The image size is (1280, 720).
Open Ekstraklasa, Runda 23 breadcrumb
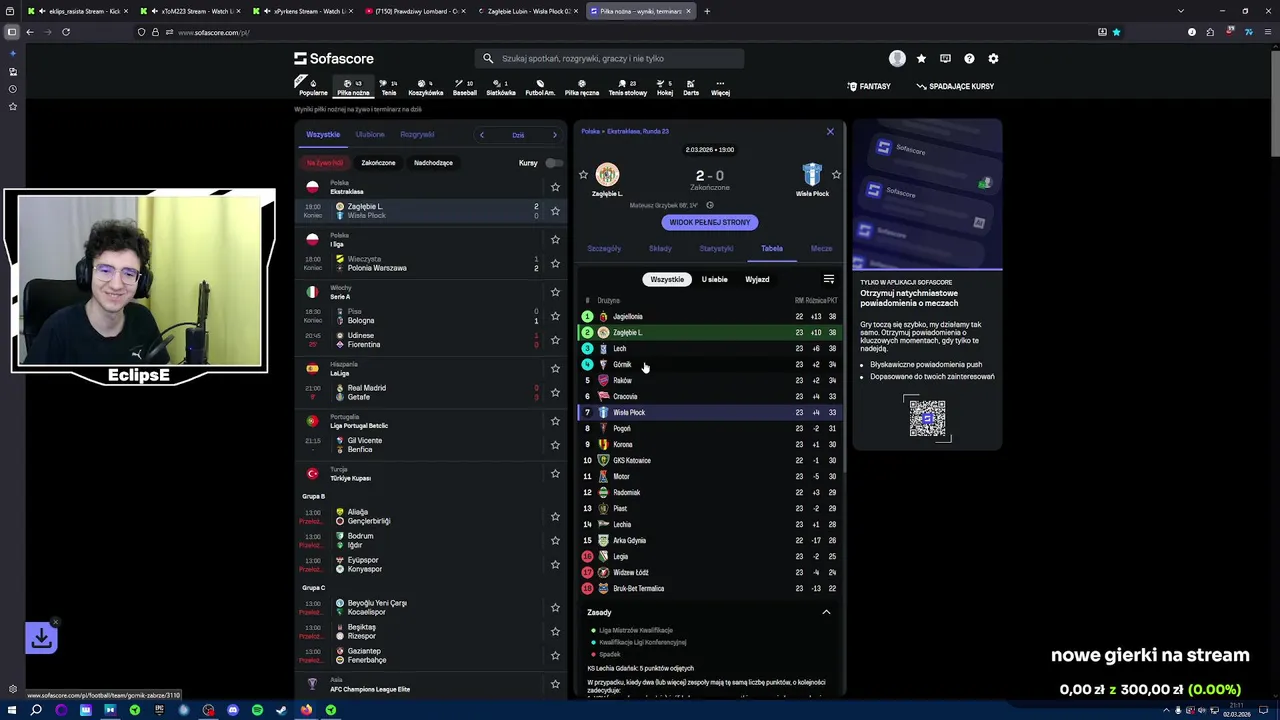(637, 131)
